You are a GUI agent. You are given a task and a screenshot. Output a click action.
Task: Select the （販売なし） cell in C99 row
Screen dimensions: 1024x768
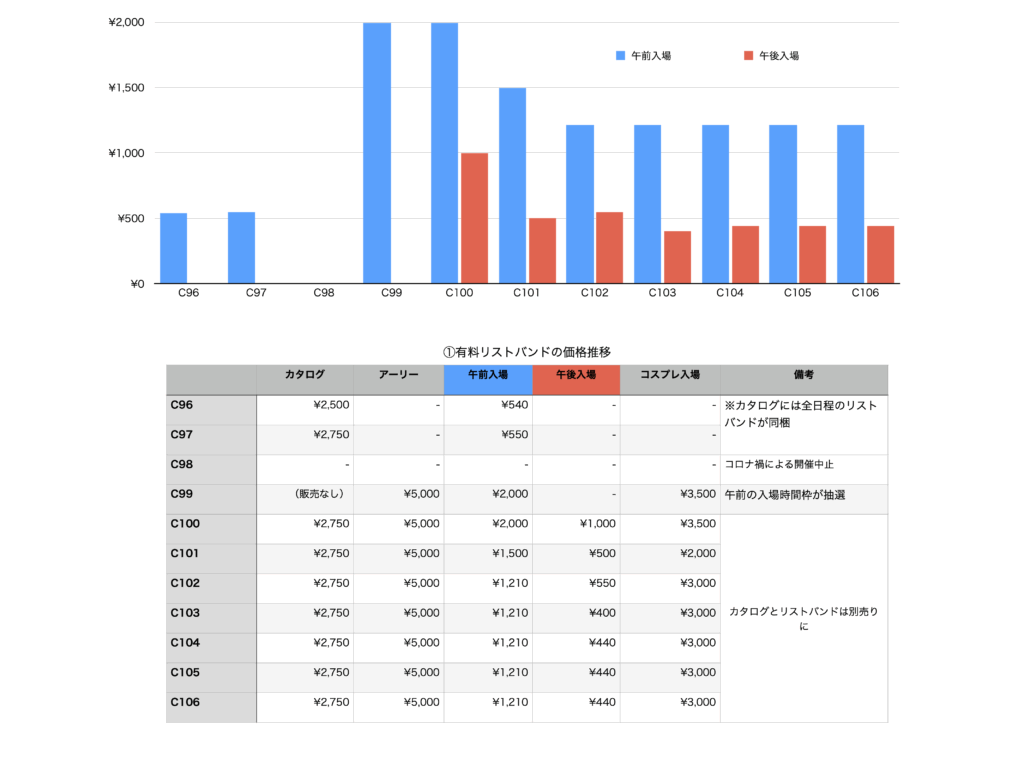point(320,494)
